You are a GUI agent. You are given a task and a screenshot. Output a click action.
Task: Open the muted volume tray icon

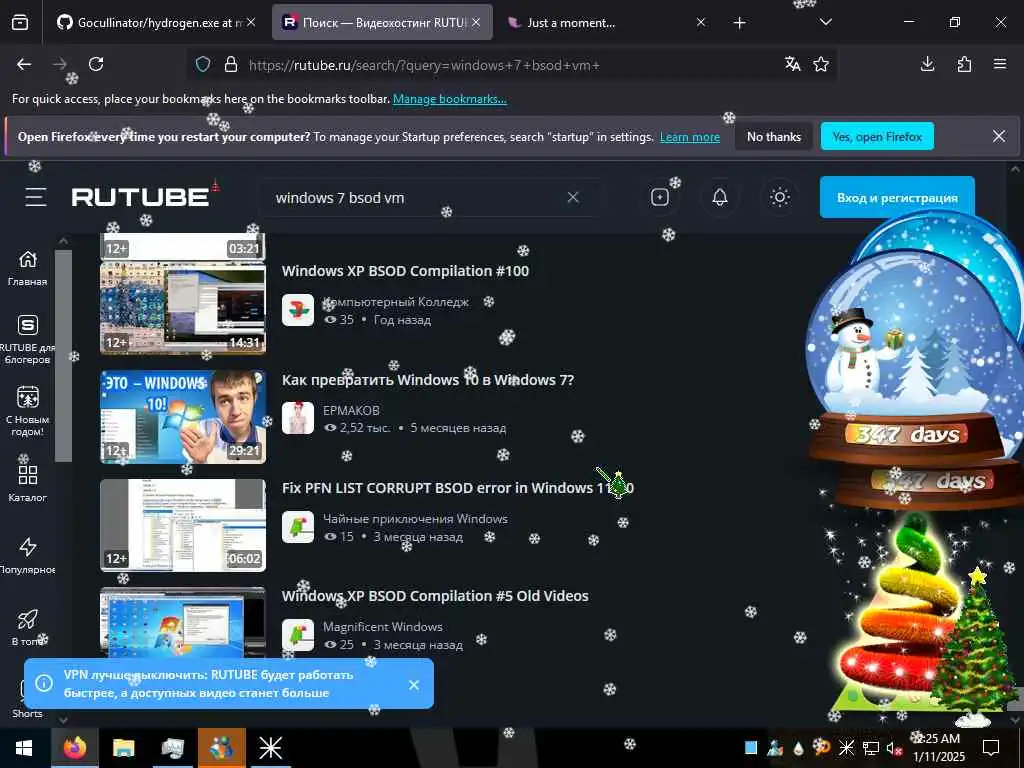[893, 748]
